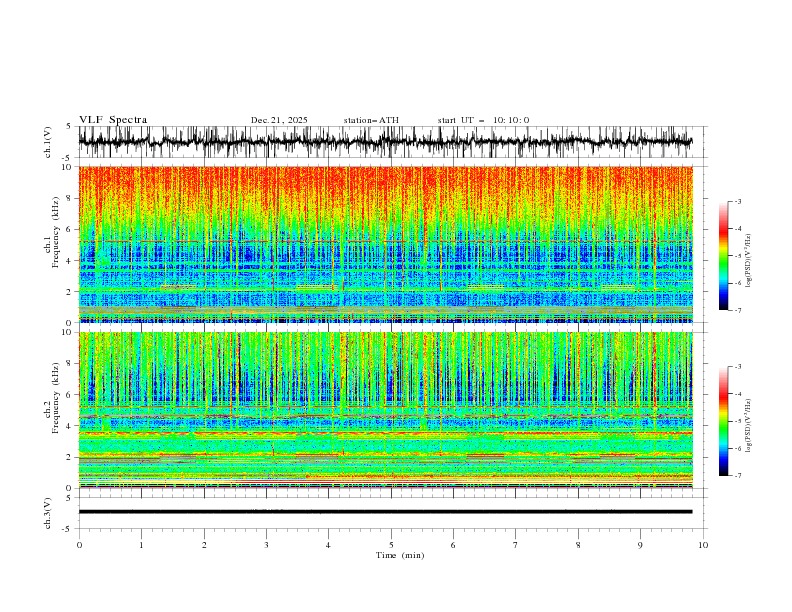The image size is (792, 612).
Task: Click the ch.2 color bar "log(PSD)(V²/Hz)" label
Action: (x=749, y=426)
